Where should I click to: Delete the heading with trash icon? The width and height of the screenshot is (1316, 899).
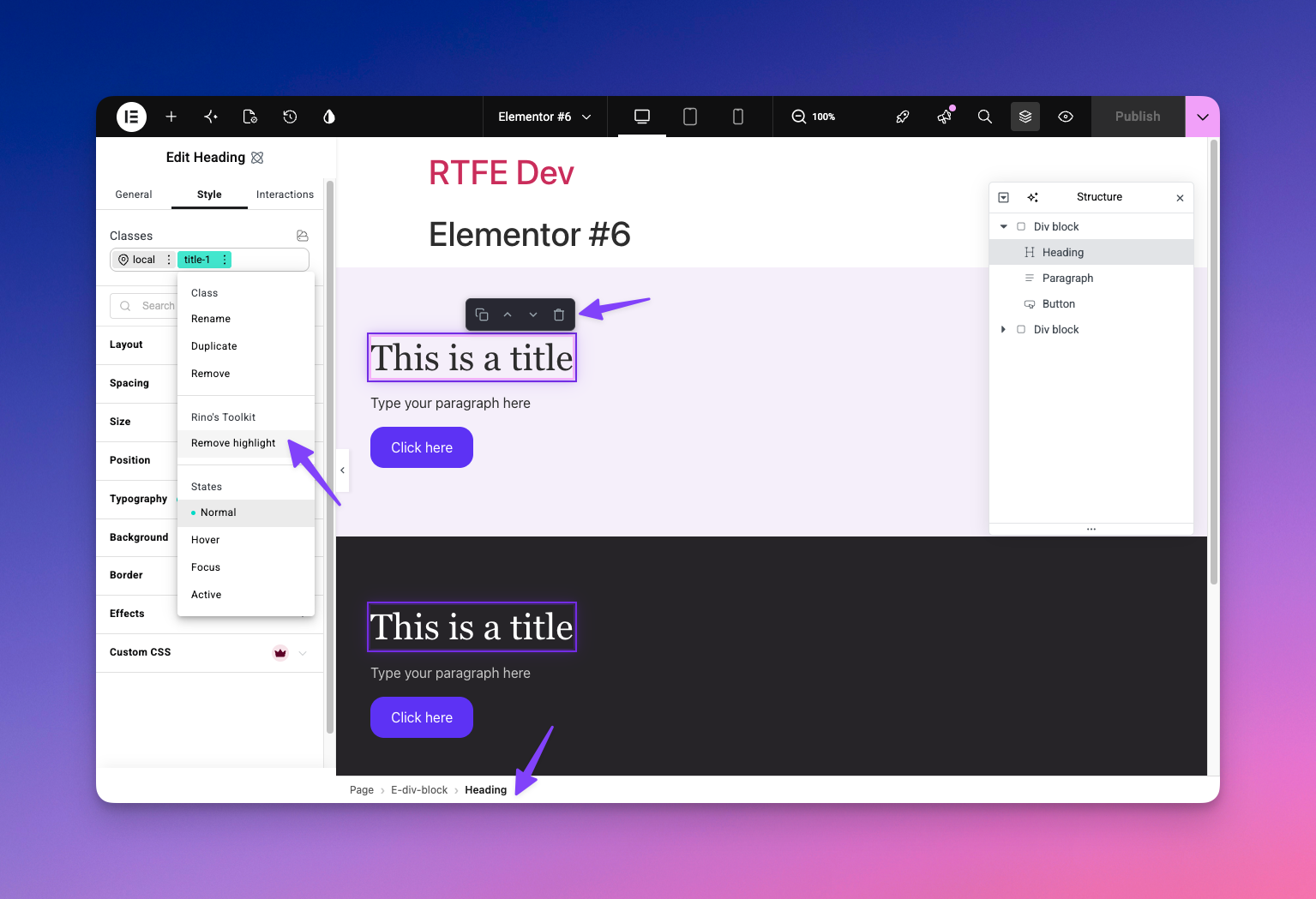click(x=559, y=315)
